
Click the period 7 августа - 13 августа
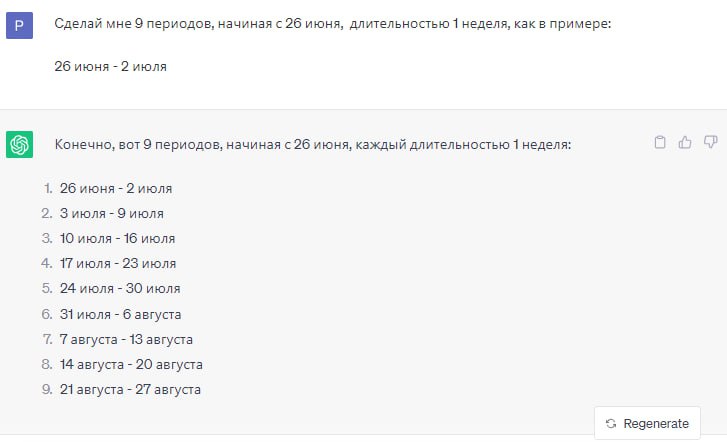point(126,339)
